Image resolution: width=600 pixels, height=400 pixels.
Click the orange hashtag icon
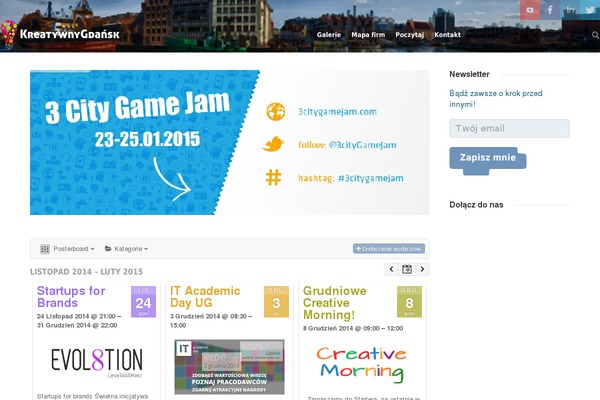[x=273, y=178]
